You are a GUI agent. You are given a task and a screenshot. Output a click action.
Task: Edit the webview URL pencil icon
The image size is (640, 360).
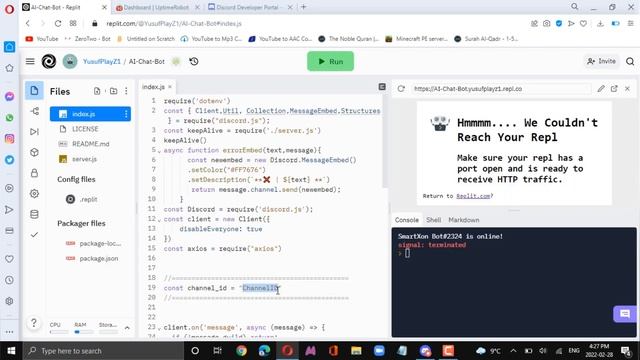pyautogui.click(x=601, y=89)
